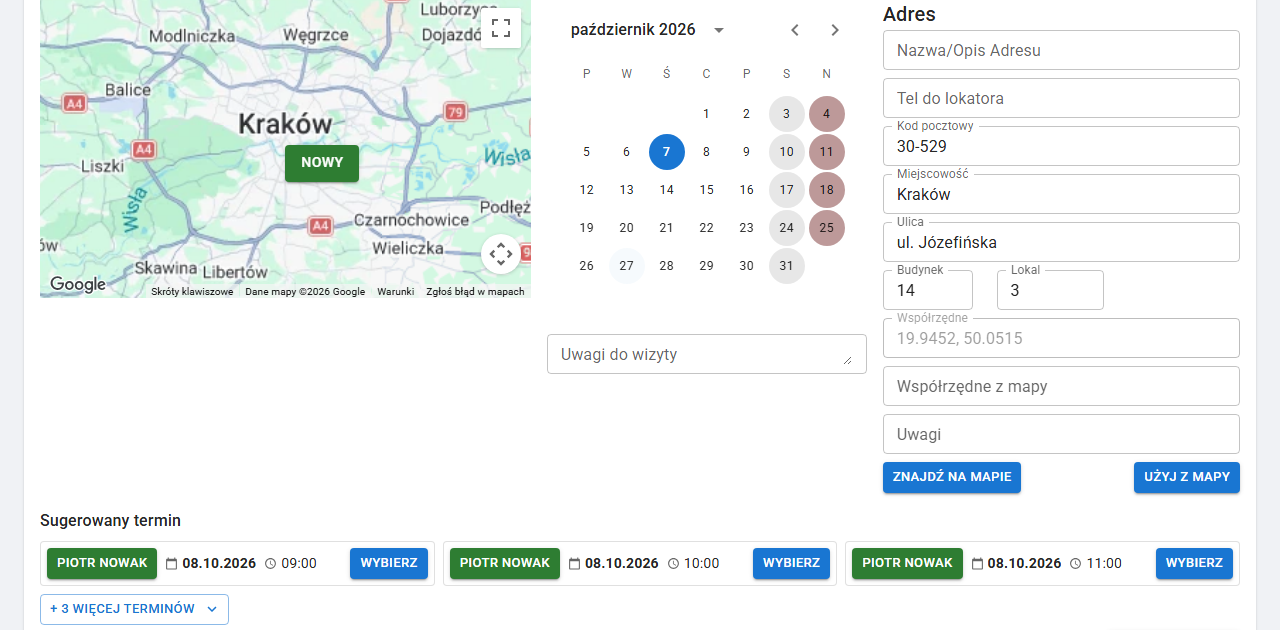Select Sunday October 11
The image size is (1280, 630).
click(827, 152)
